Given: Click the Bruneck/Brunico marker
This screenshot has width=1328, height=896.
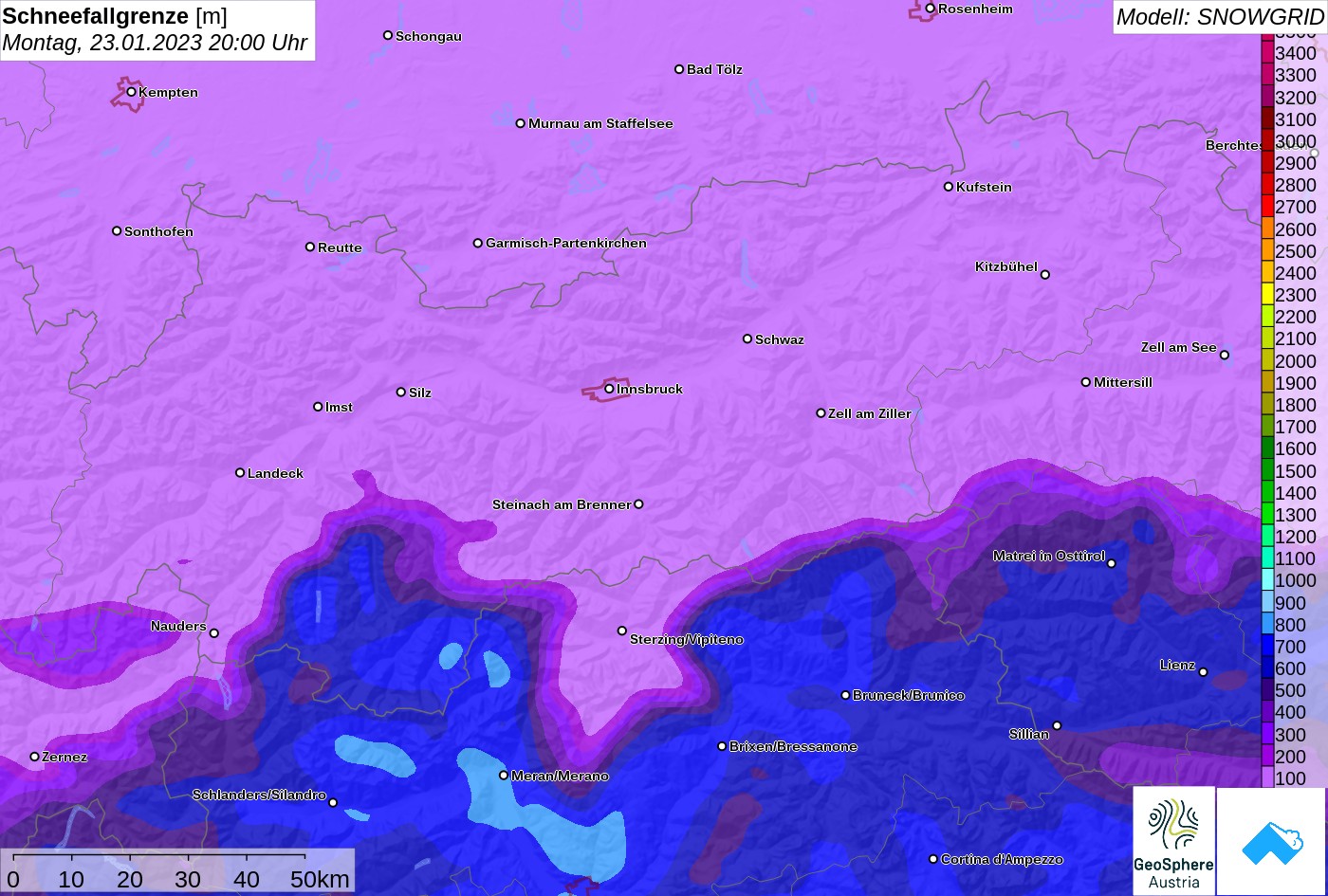Looking at the screenshot, I should (846, 695).
